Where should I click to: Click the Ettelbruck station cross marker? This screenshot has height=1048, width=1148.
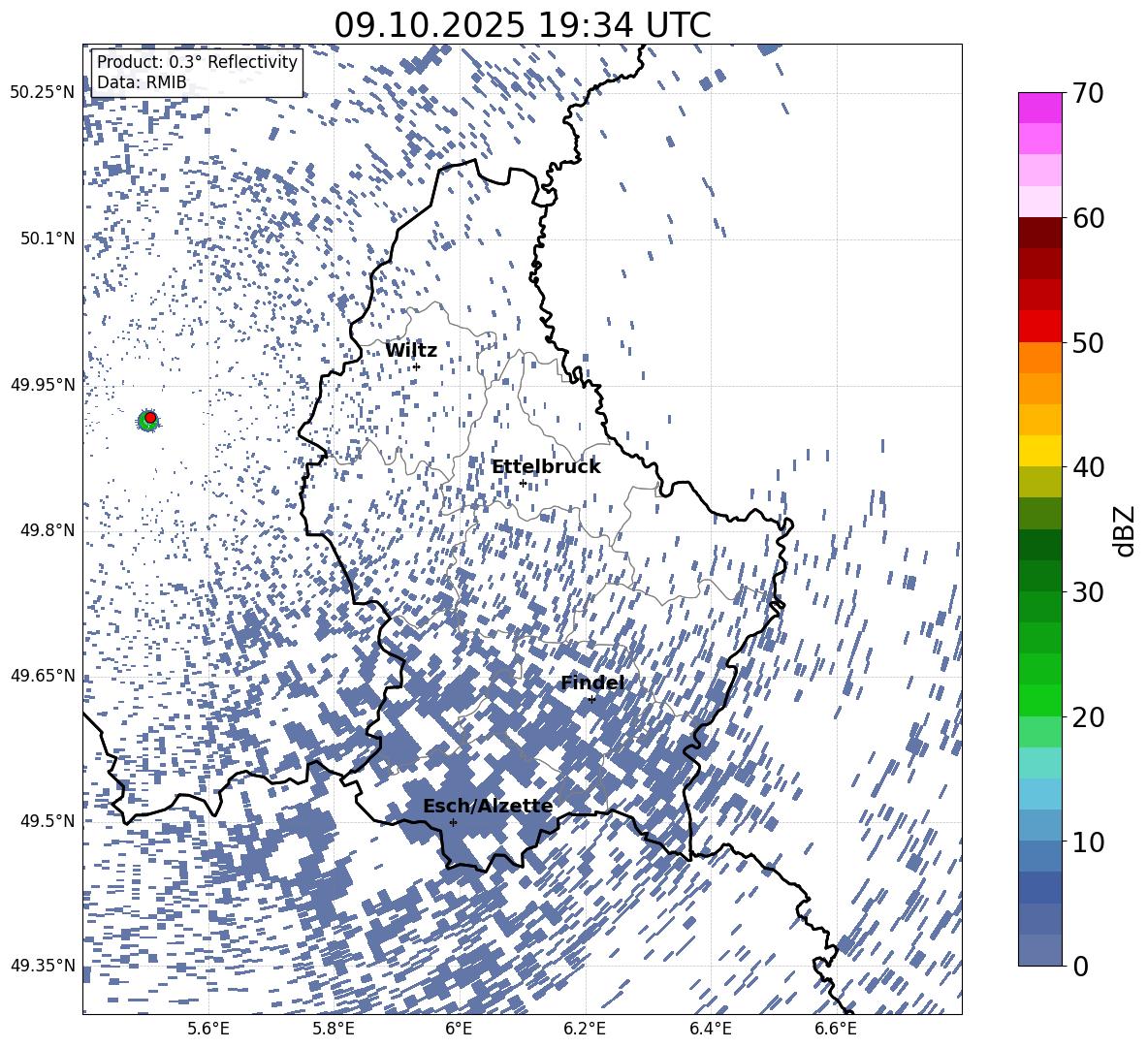tap(523, 483)
